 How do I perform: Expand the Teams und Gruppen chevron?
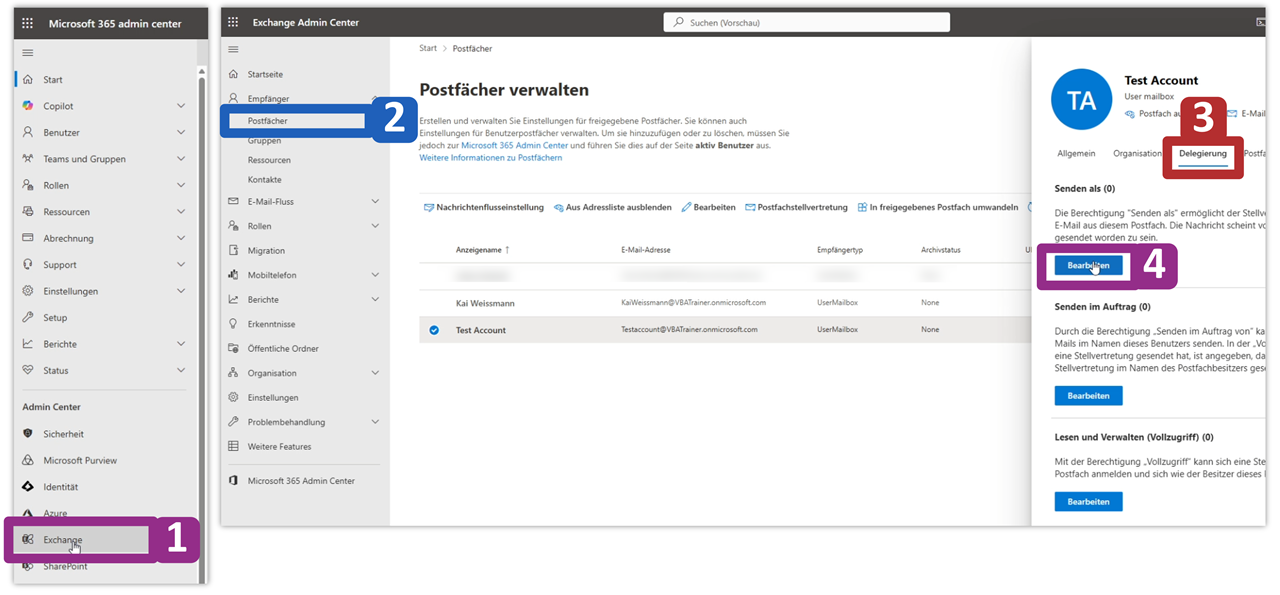181,159
